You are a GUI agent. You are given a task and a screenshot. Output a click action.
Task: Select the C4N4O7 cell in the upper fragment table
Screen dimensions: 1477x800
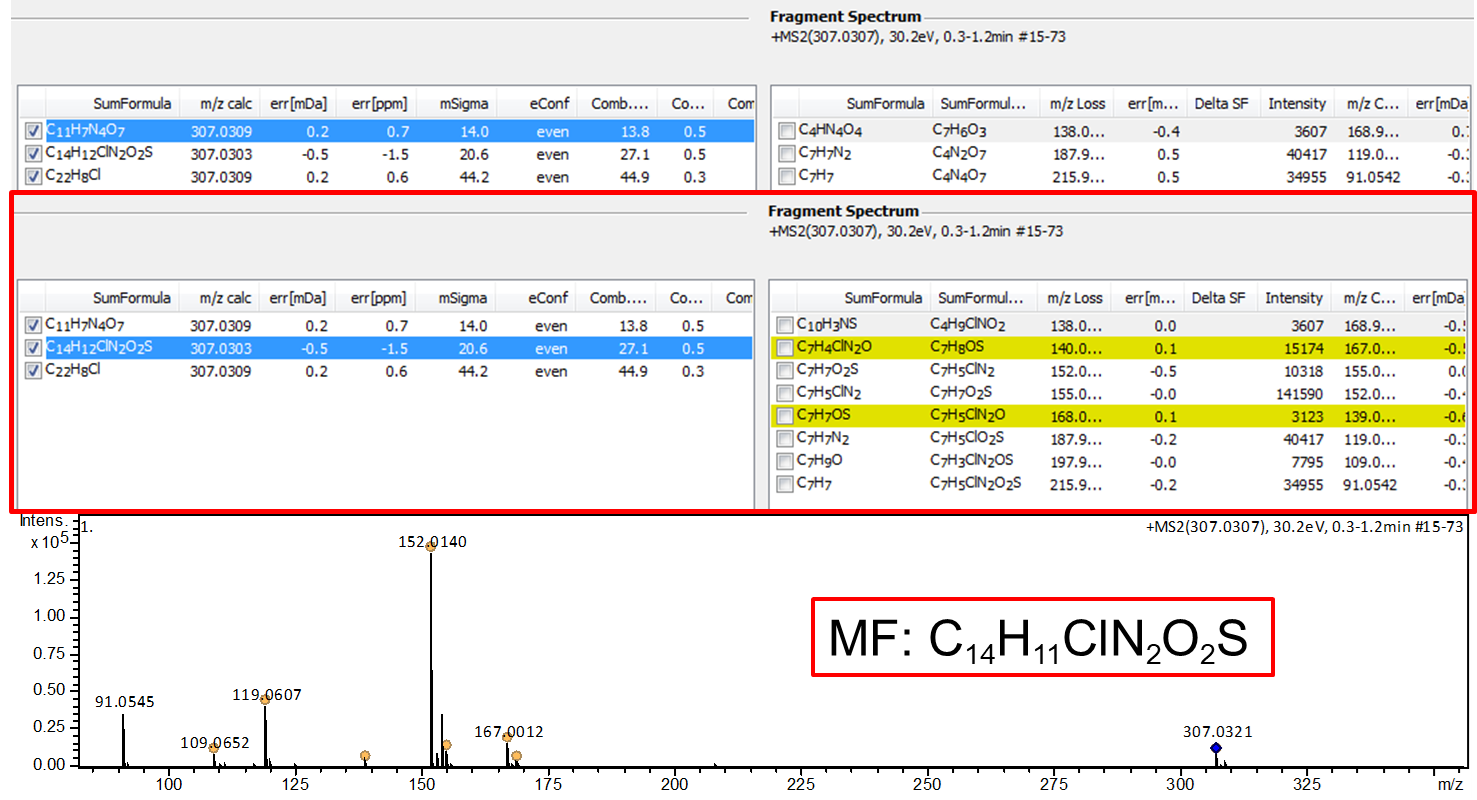(x=958, y=177)
